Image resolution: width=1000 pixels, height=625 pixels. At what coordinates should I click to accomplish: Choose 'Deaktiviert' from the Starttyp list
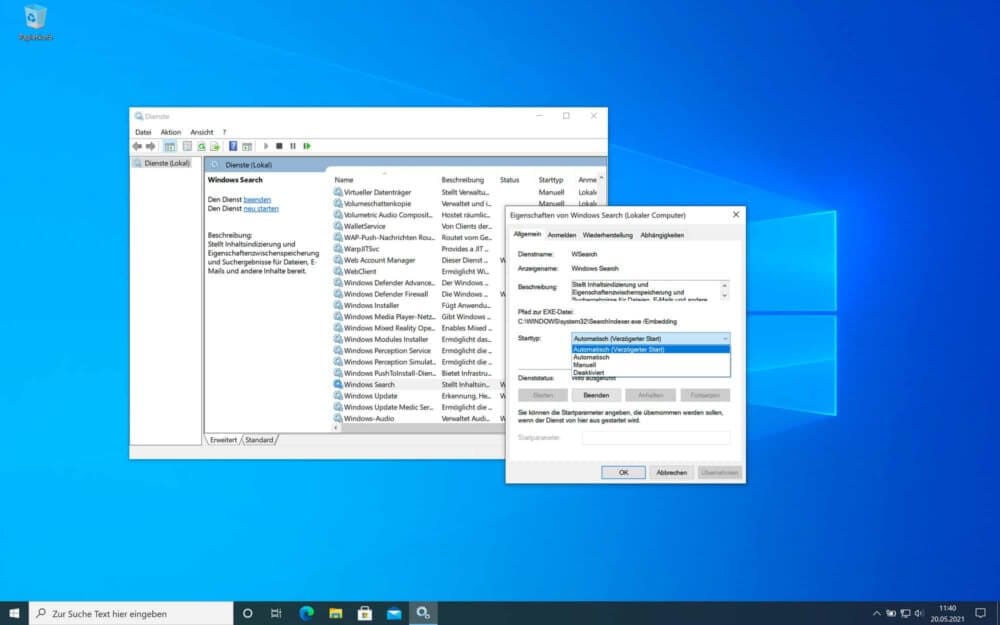(x=651, y=372)
